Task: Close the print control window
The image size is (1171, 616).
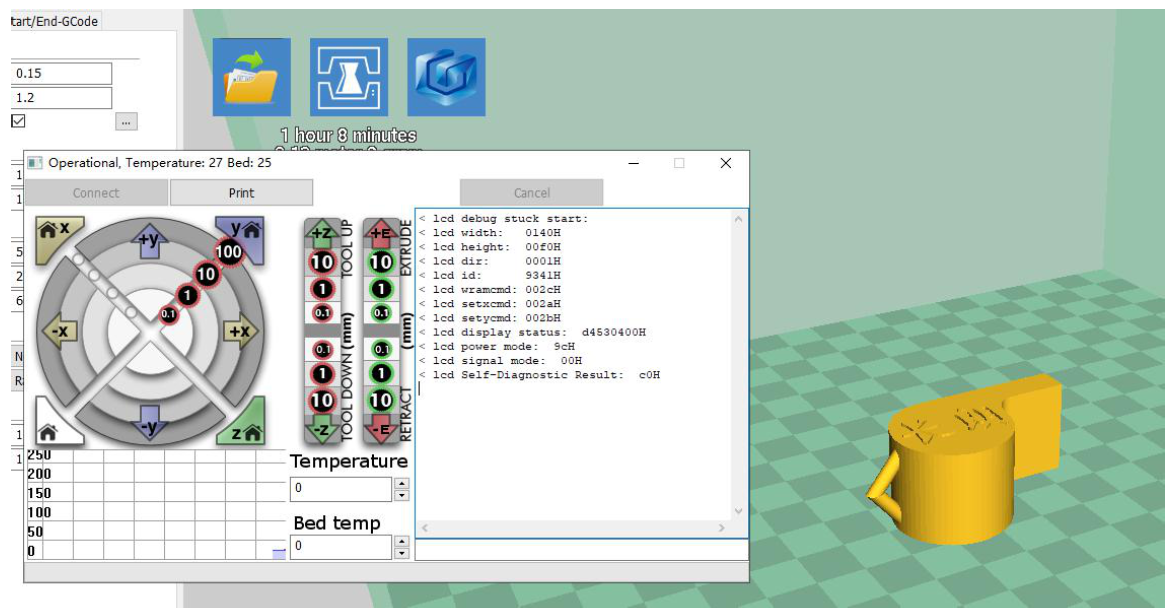Action: click(x=725, y=163)
